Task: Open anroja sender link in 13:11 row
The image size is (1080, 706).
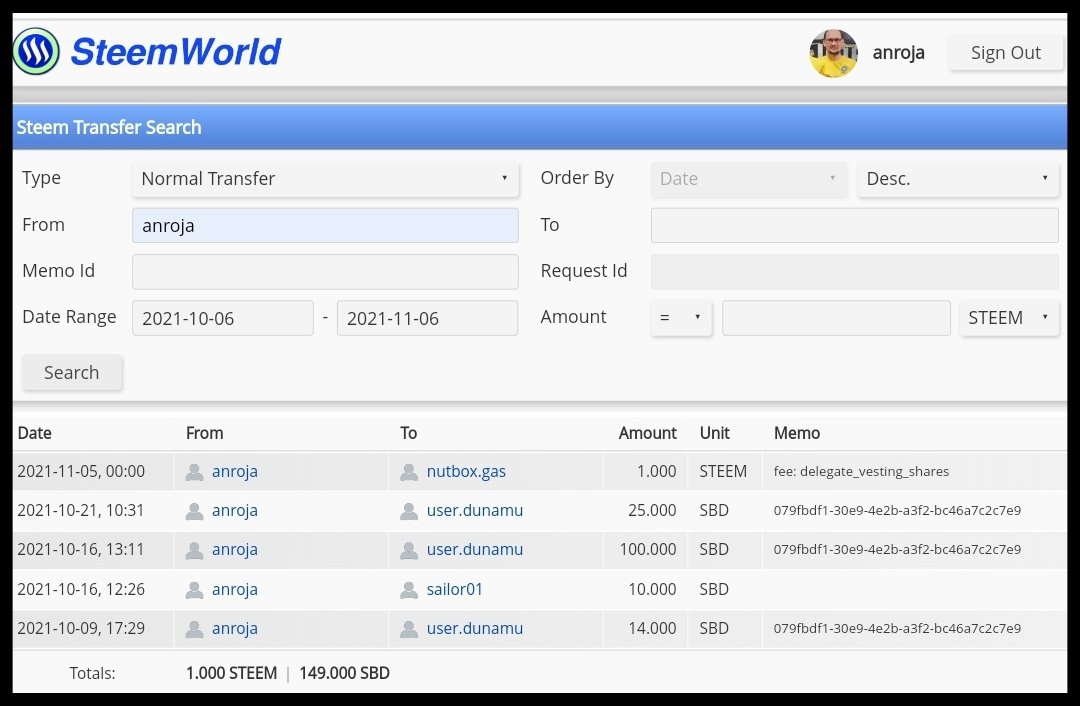Action: click(235, 550)
